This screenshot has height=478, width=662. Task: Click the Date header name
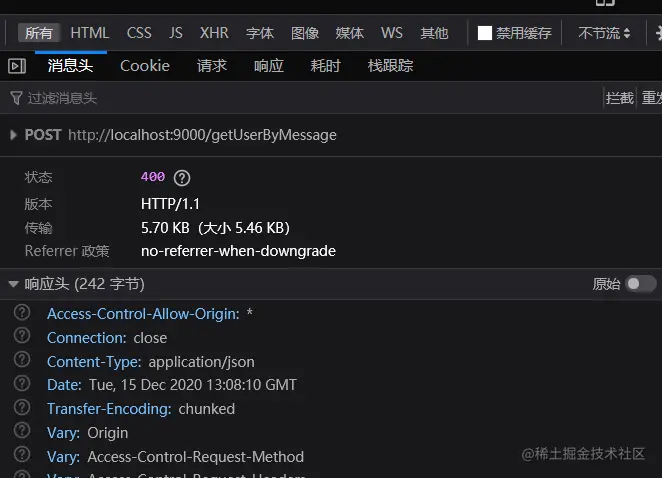pos(64,385)
